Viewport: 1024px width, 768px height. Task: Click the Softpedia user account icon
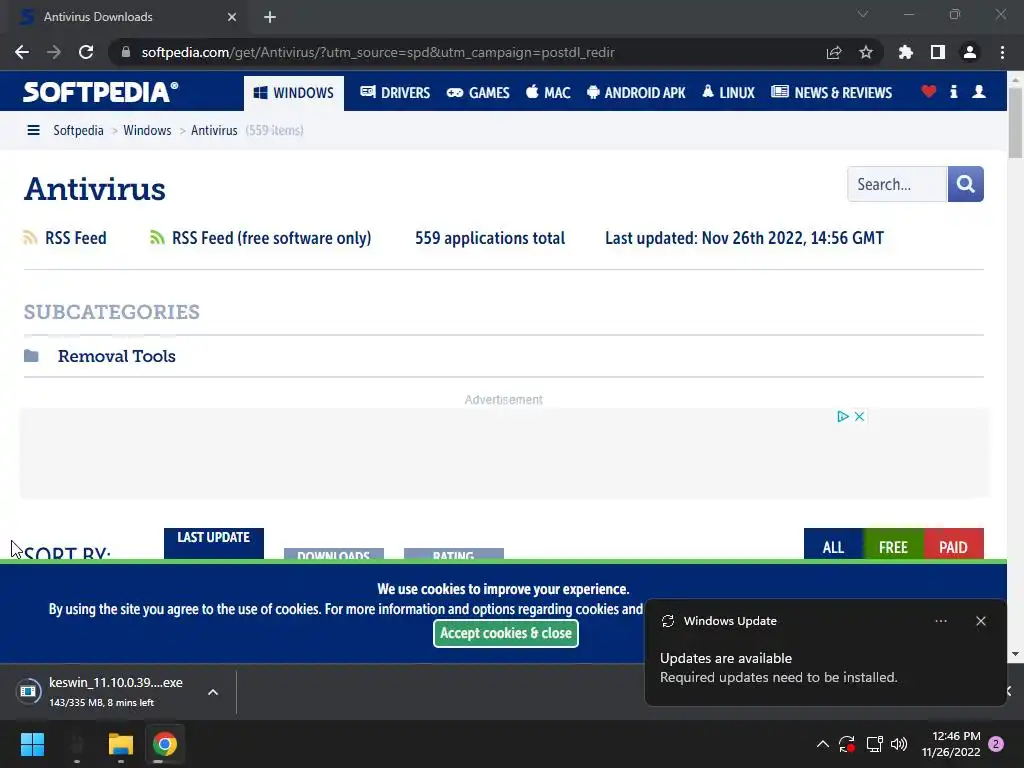979,91
